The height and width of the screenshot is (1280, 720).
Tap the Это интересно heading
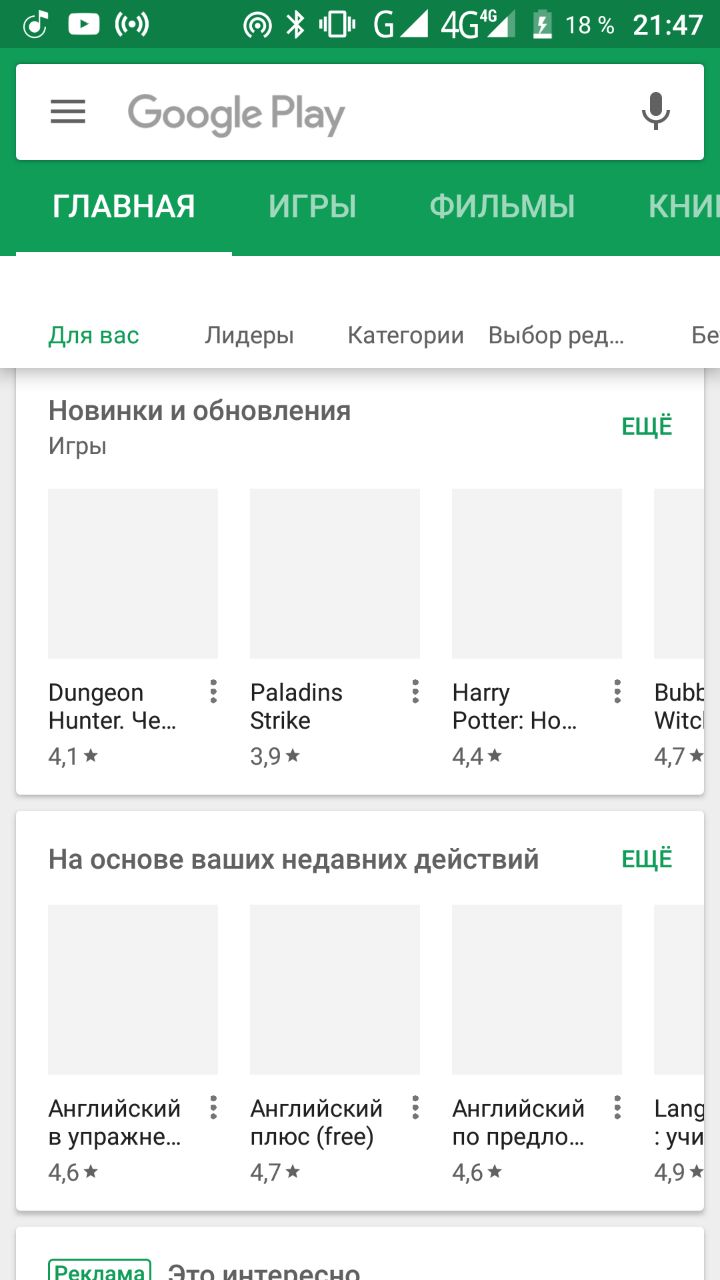tap(263, 1272)
